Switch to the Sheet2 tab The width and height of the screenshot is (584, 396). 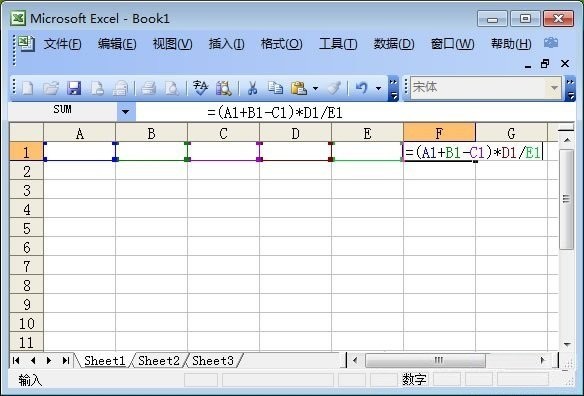(x=159, y=361)
